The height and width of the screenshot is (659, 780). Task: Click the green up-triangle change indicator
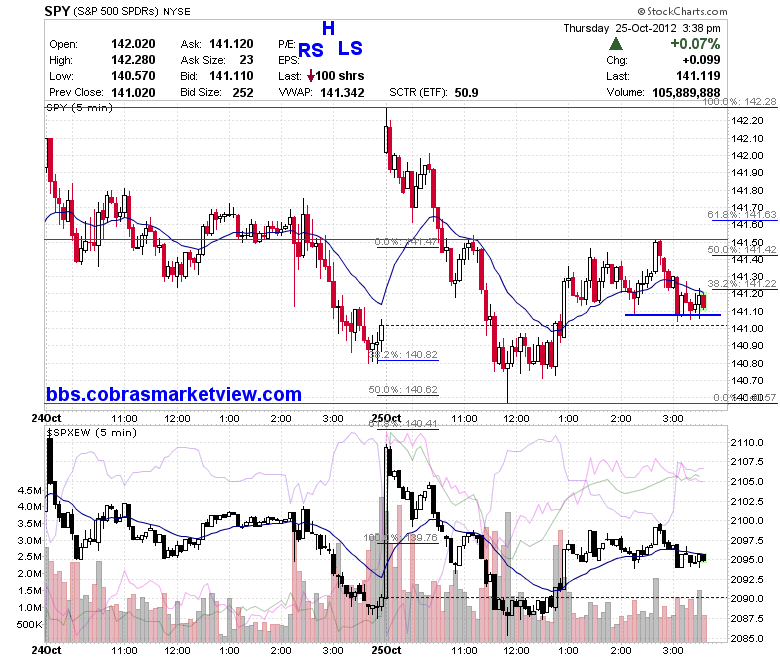[616, 44]
